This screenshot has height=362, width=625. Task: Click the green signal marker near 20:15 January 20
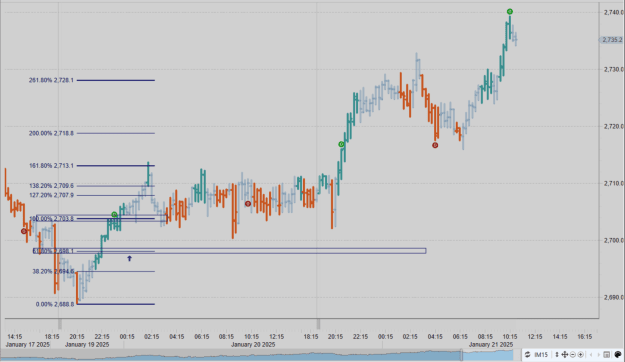(341, 144)
